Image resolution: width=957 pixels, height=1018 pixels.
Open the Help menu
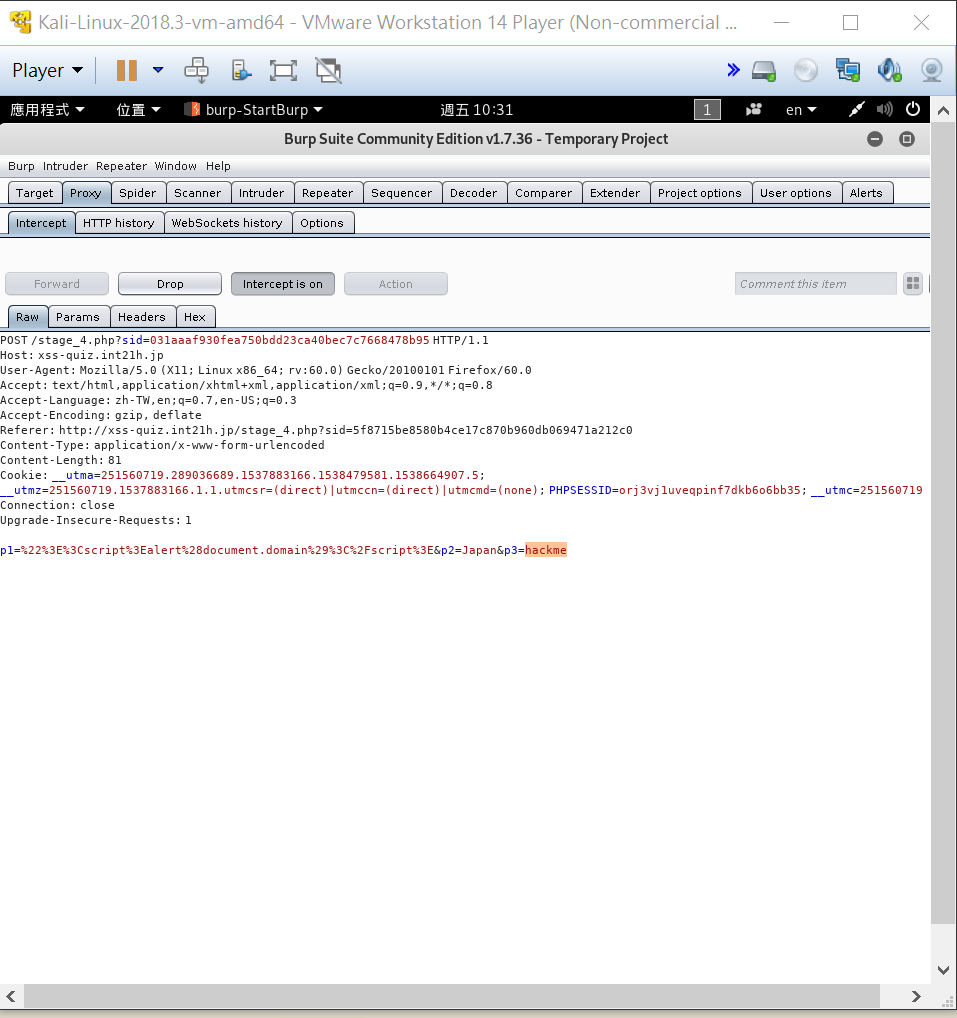pyautogui.click(x=218, y=166)
